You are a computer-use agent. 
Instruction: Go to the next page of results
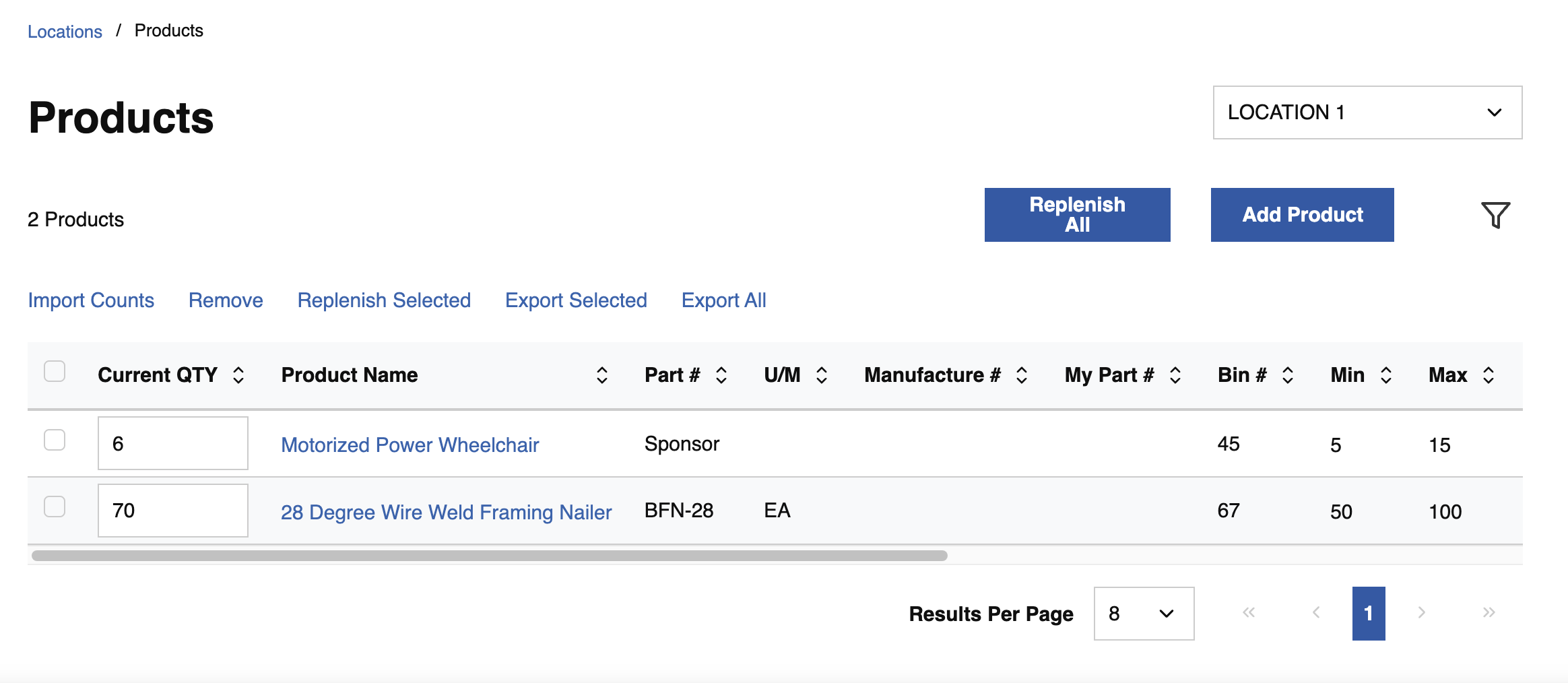[x=1421, y=613]
